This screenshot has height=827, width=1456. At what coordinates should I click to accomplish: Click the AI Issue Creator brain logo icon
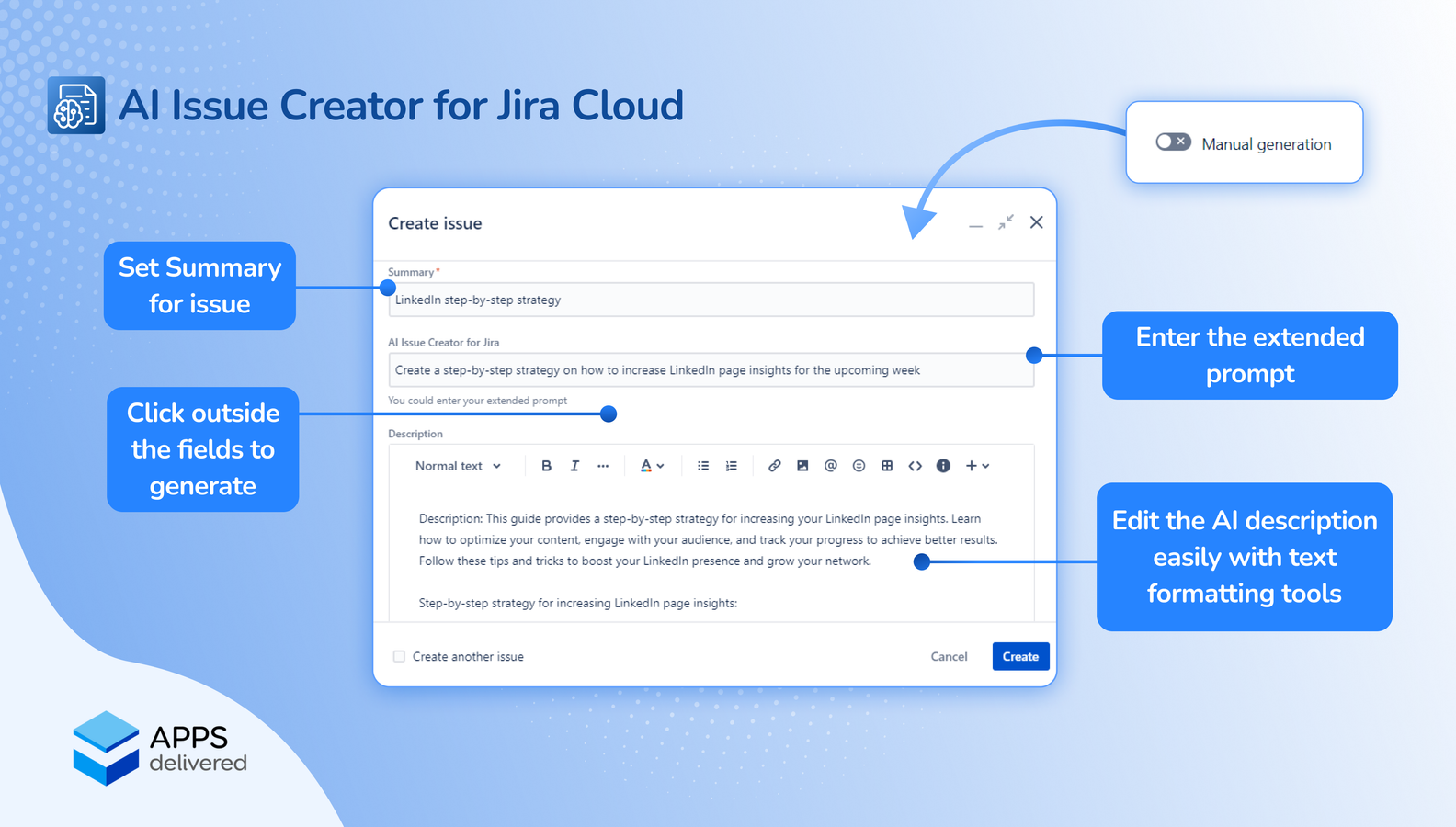(76, 106)
